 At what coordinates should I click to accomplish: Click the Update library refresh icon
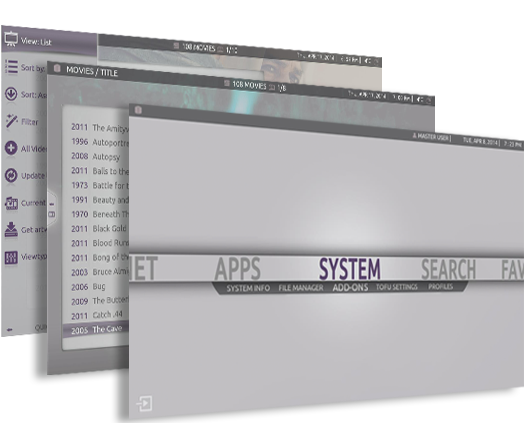pyautogui.click(x=11, y=175)
